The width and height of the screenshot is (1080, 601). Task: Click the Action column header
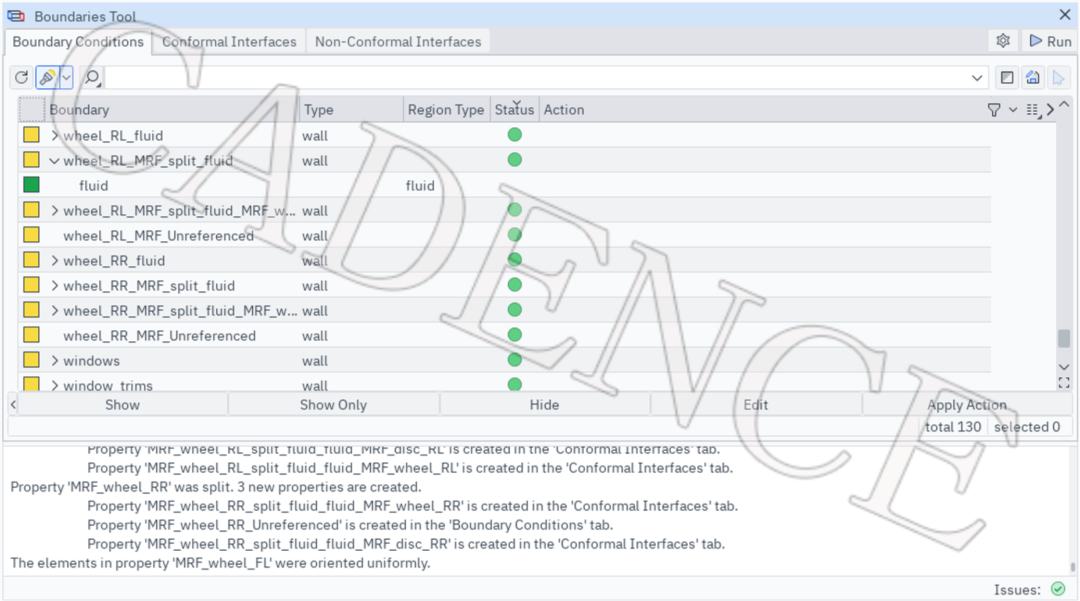pyautogui.click(x=563, y=109)
